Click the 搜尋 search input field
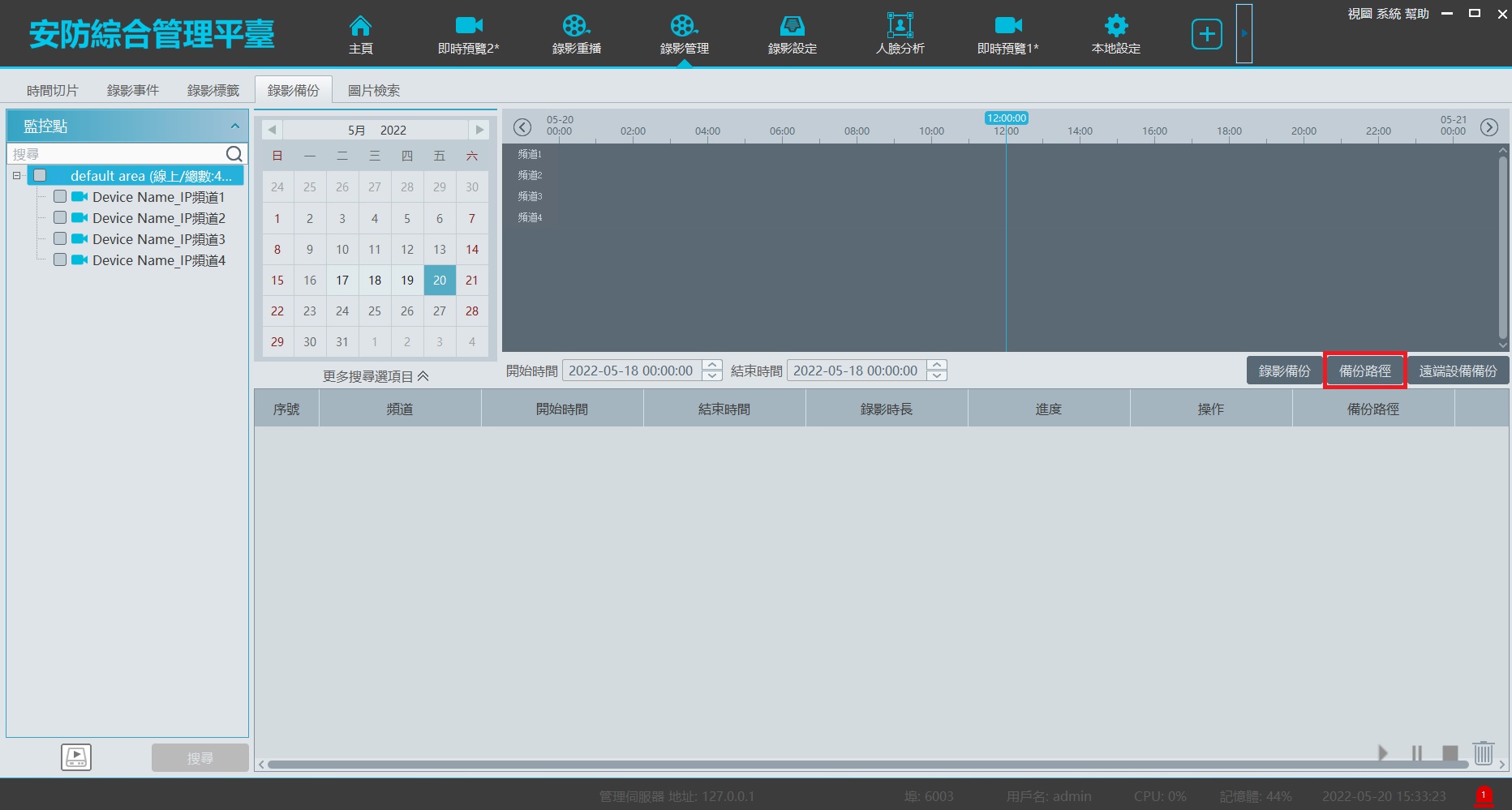 coord(118,154)
